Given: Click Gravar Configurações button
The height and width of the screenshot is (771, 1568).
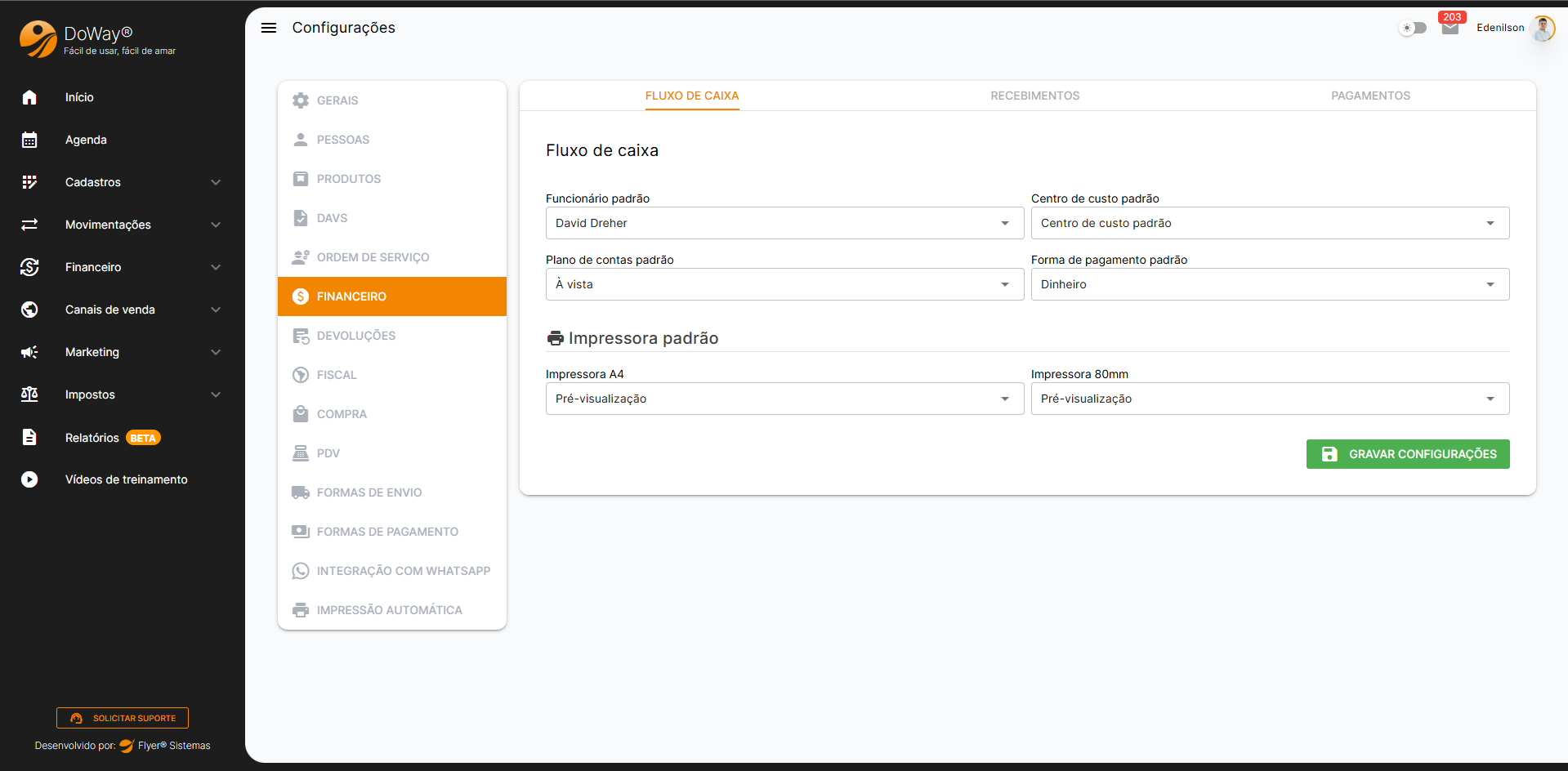Looking at the screenshot, I should pos(1407,454).
